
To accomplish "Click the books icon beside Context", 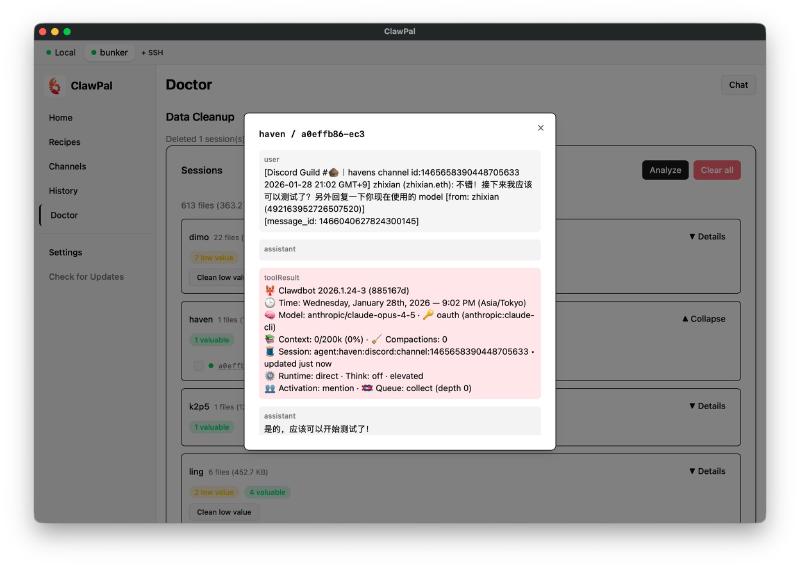I will [x=270, y=339].
